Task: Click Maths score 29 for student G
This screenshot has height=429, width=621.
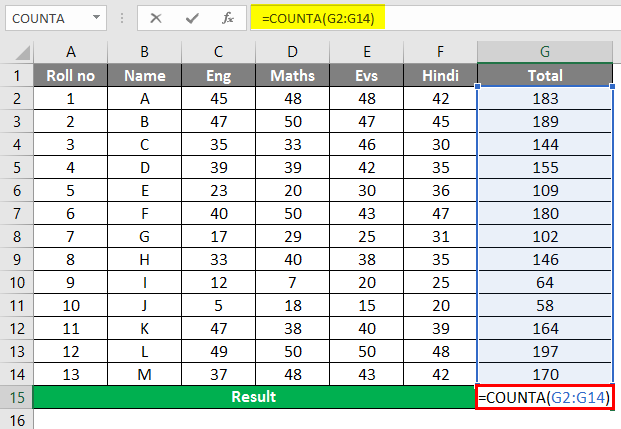Action: 293,236
